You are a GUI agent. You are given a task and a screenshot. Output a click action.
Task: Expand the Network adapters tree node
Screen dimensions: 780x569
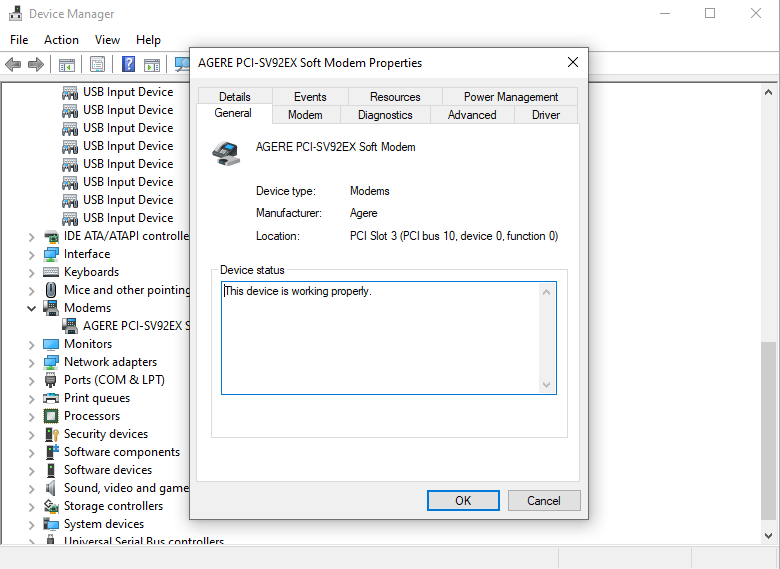pyautogui.click(x=31, y=363)
